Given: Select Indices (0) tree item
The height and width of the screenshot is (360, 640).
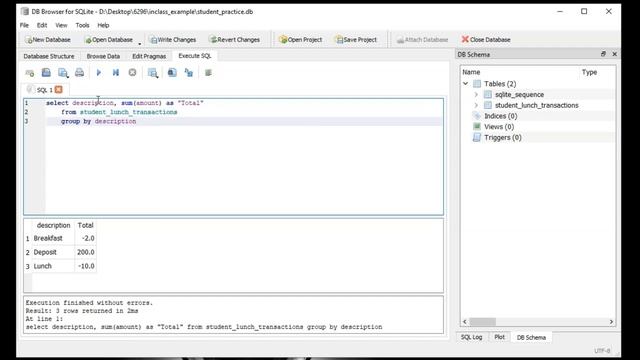Looking at the screenshot, I should [x=500, y=116].
